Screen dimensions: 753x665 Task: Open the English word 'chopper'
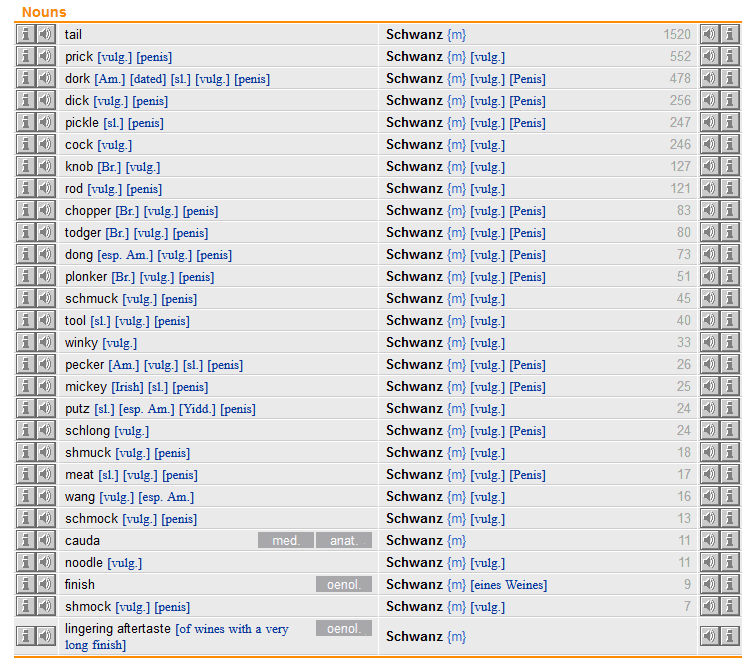point(88,211)
